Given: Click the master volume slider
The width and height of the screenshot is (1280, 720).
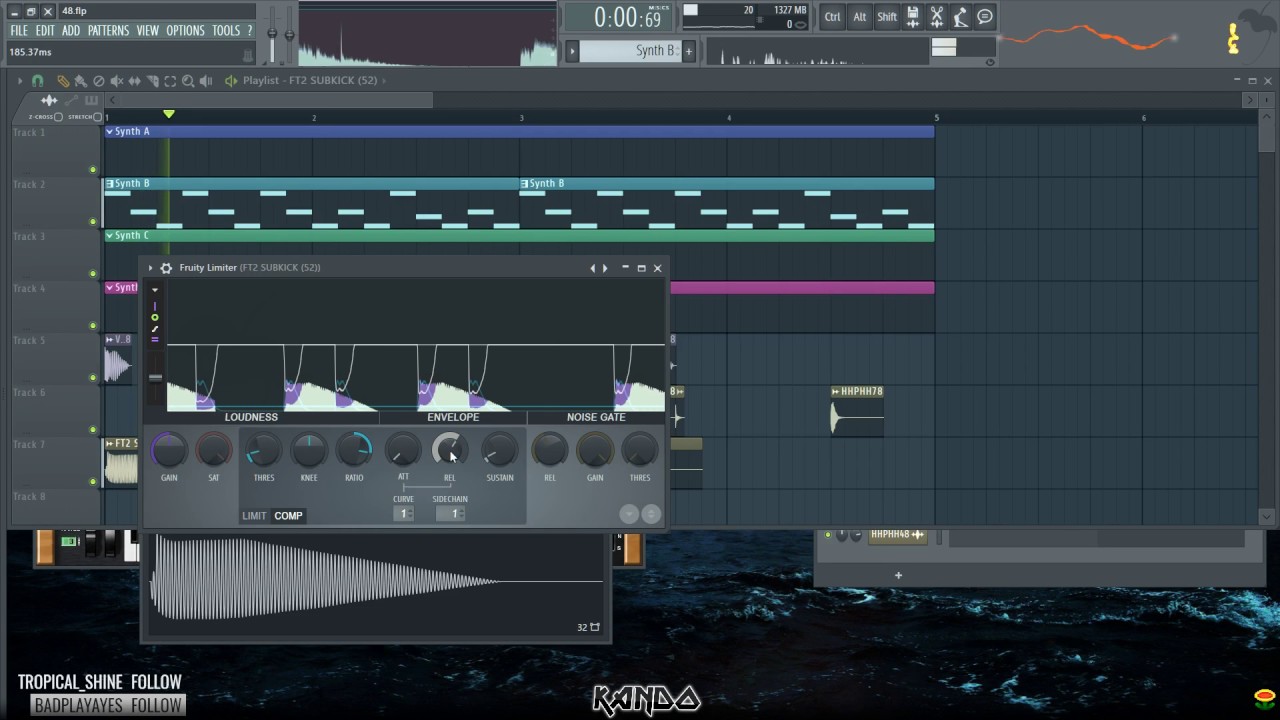Looking at the screenshot, I should pyautogui.click(x=272, y=35).
